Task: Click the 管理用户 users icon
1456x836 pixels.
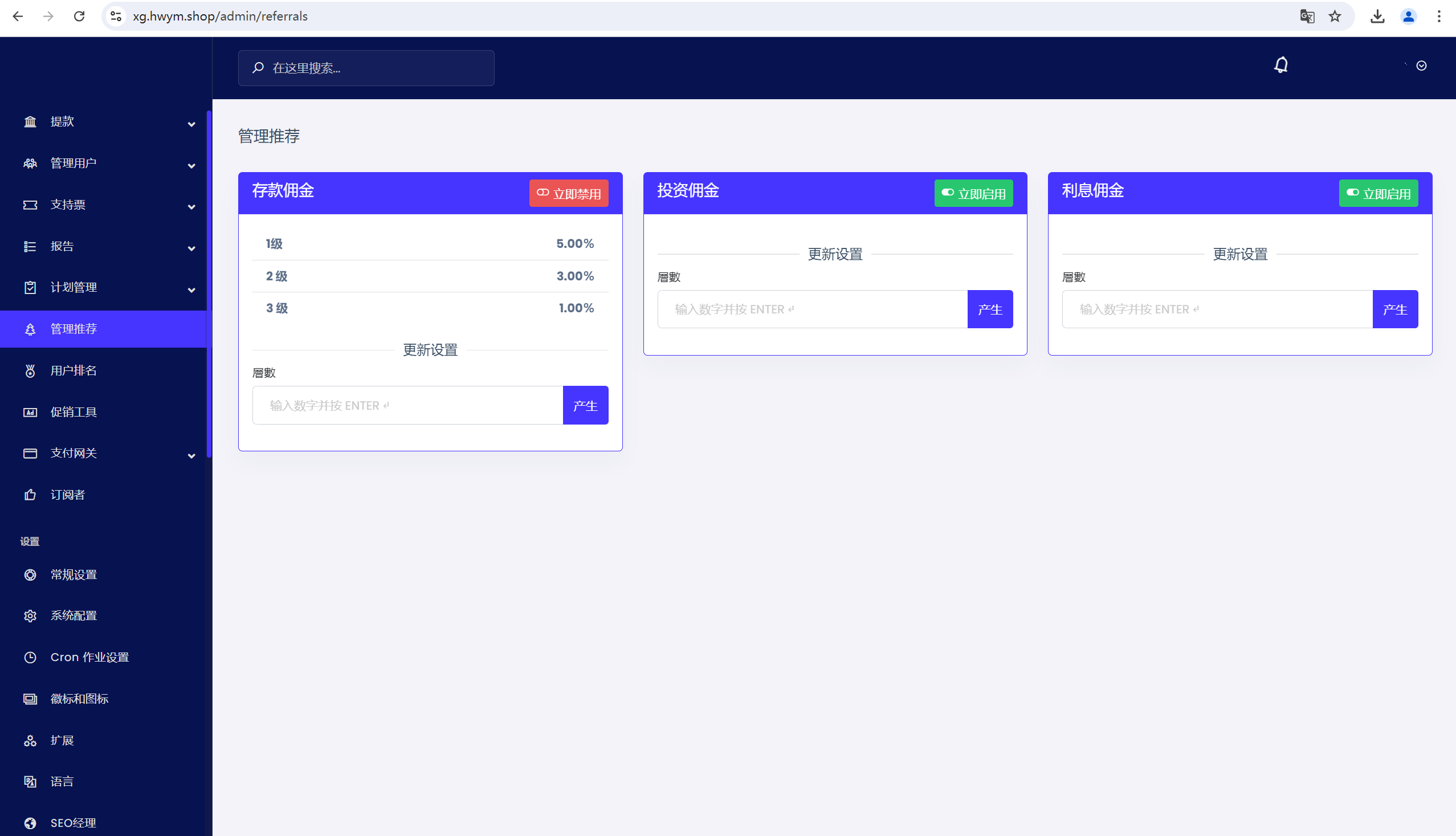Action: 30,163
